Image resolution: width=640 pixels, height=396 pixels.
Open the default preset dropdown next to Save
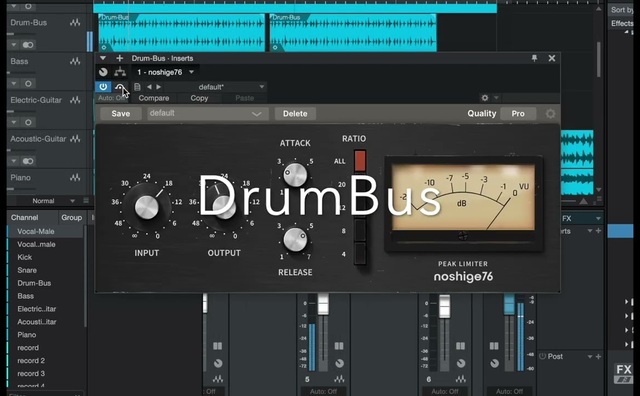(x=208, y=113)
